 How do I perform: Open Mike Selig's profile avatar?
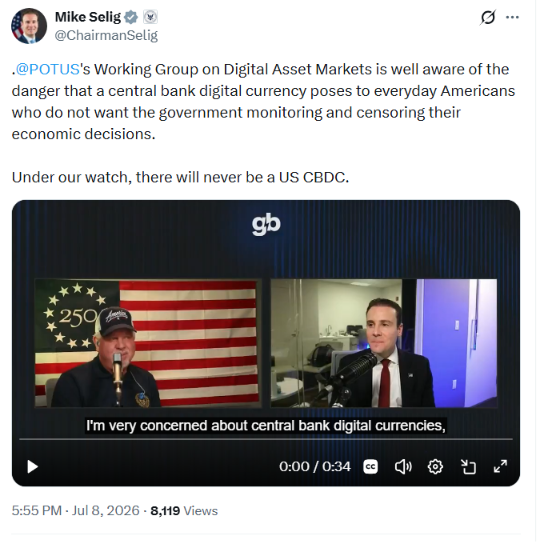[x=29, y=26]
